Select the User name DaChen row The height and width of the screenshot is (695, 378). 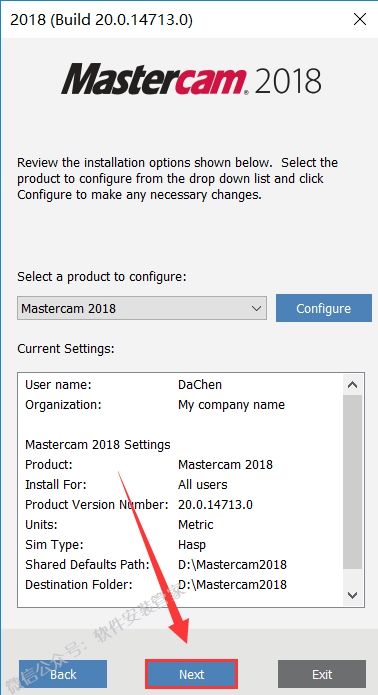(x=181, y=385)
